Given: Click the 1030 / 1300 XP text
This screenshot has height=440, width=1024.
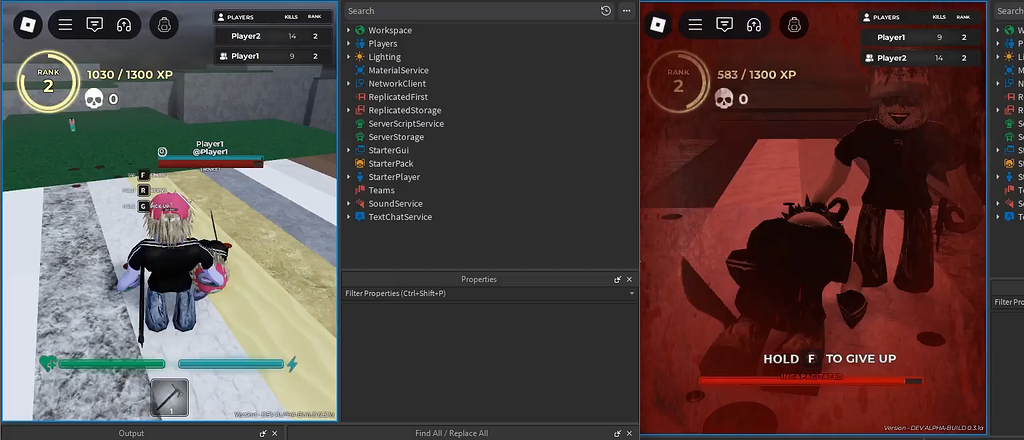Looking at the screenshot, I should [130, 74].
